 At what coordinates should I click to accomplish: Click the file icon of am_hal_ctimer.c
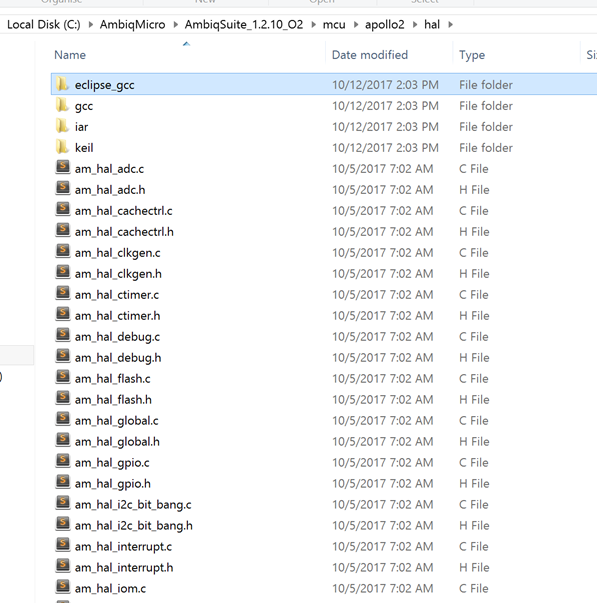[63, 293]
